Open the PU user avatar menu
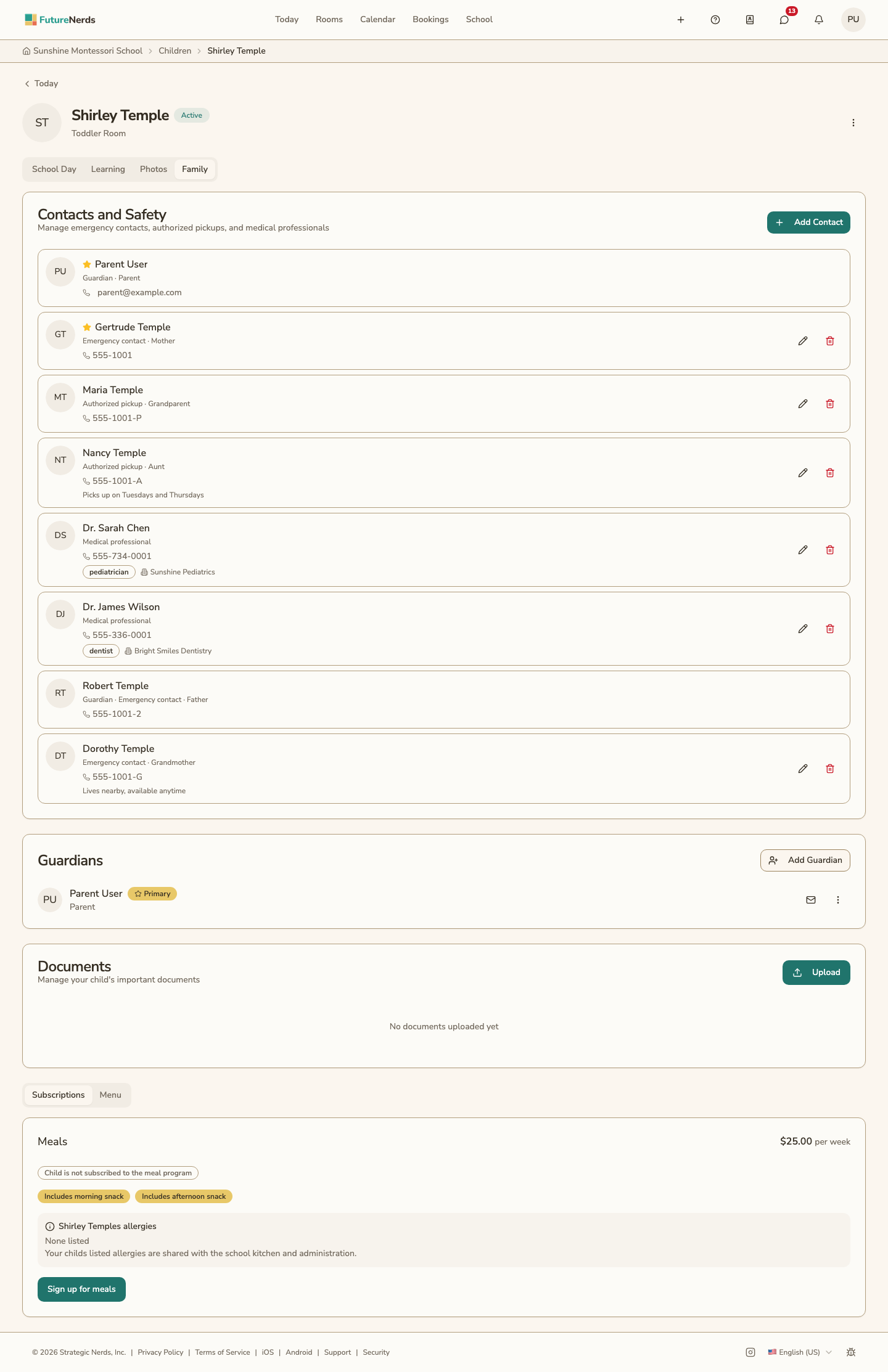The image size is (888, 1372). click(x=853, y=20)
